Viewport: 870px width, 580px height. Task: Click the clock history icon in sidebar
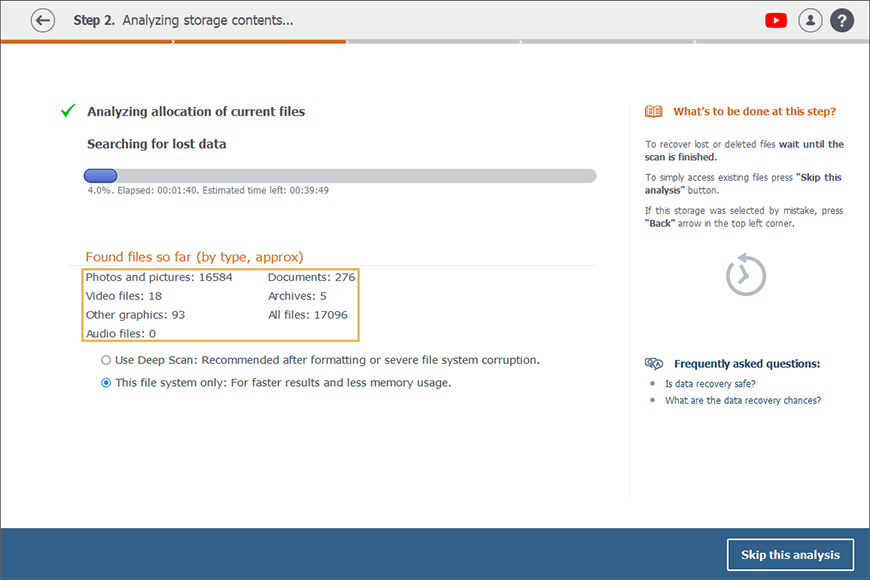tap(745, 275)
